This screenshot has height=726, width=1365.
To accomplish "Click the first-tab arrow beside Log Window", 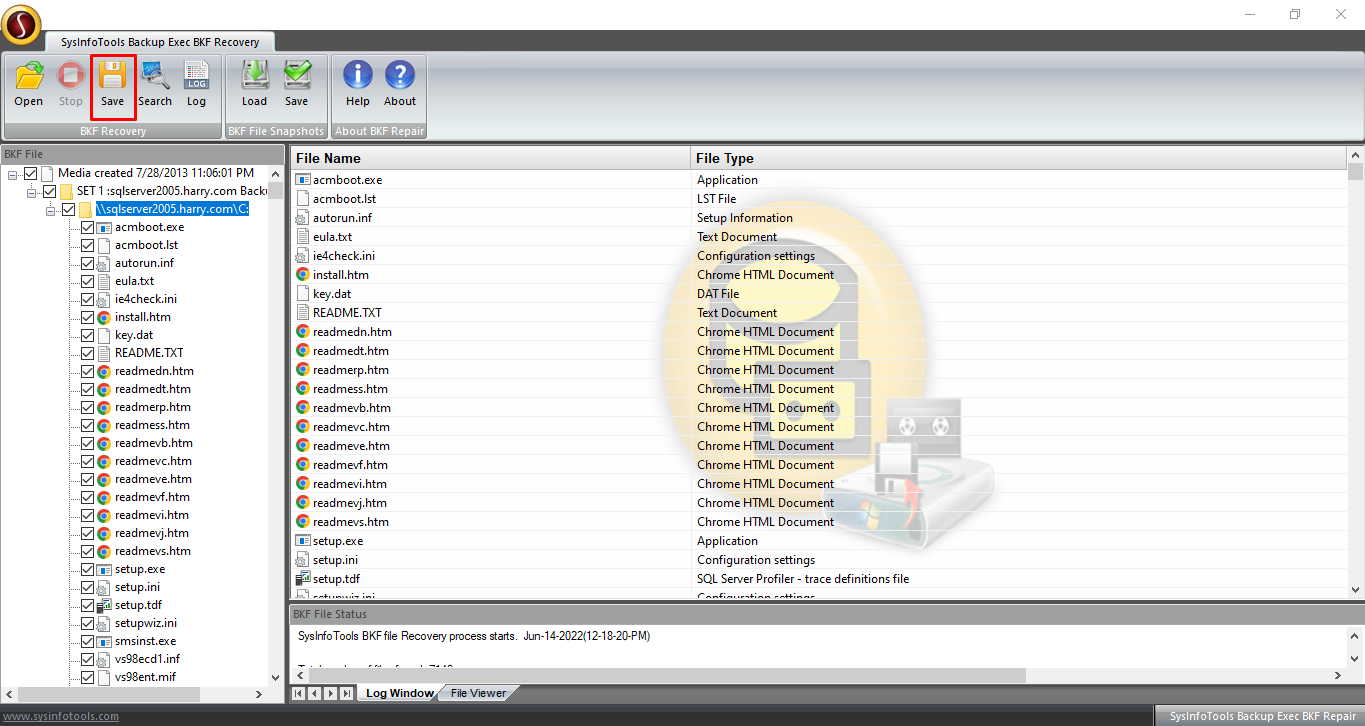I will tap(299, 693).
